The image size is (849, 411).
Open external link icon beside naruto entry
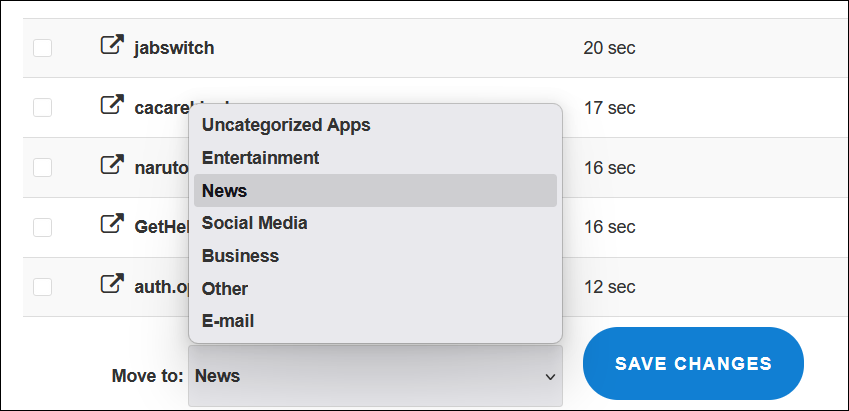coord(112,166)
